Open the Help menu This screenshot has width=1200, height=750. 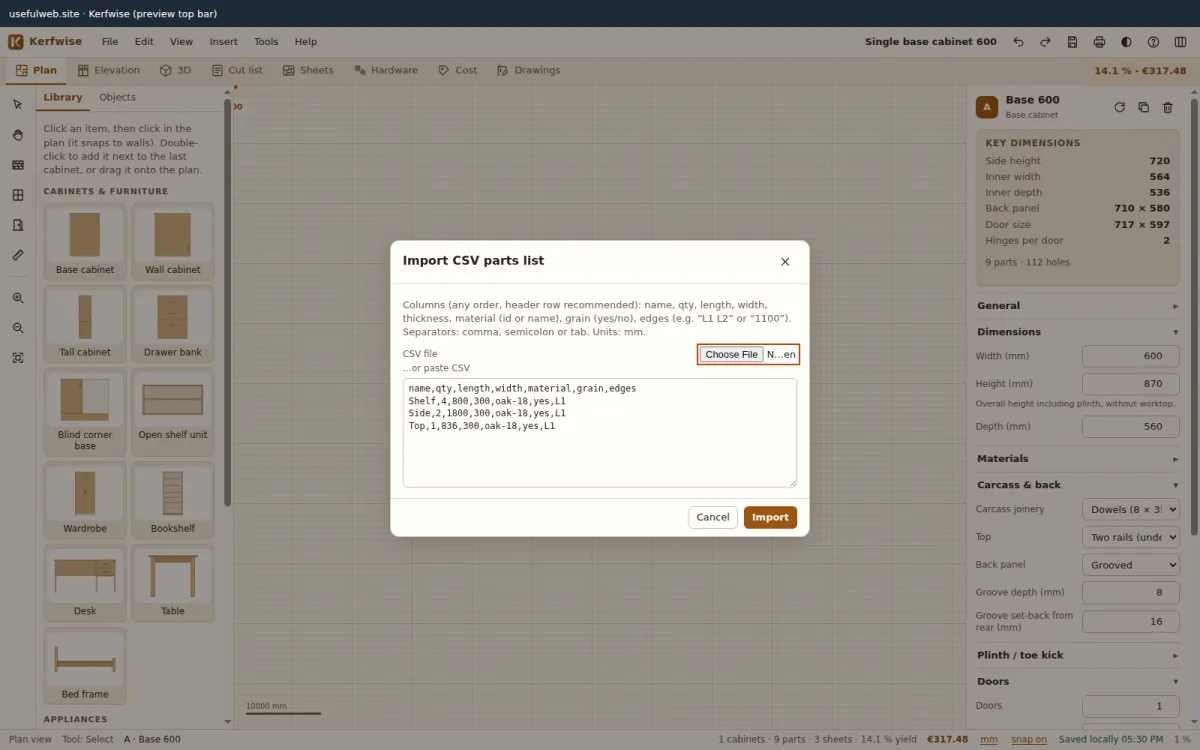pos(306,42)
